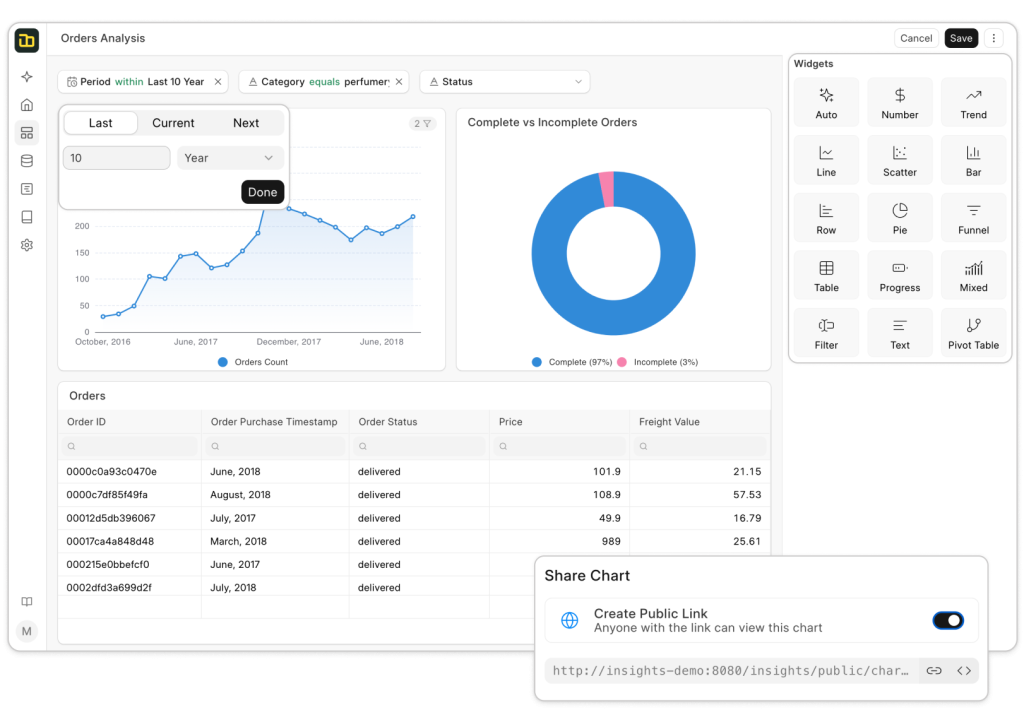Add a Pie chart widget
Screen dimensions: 1024x710
click(899, 217)
